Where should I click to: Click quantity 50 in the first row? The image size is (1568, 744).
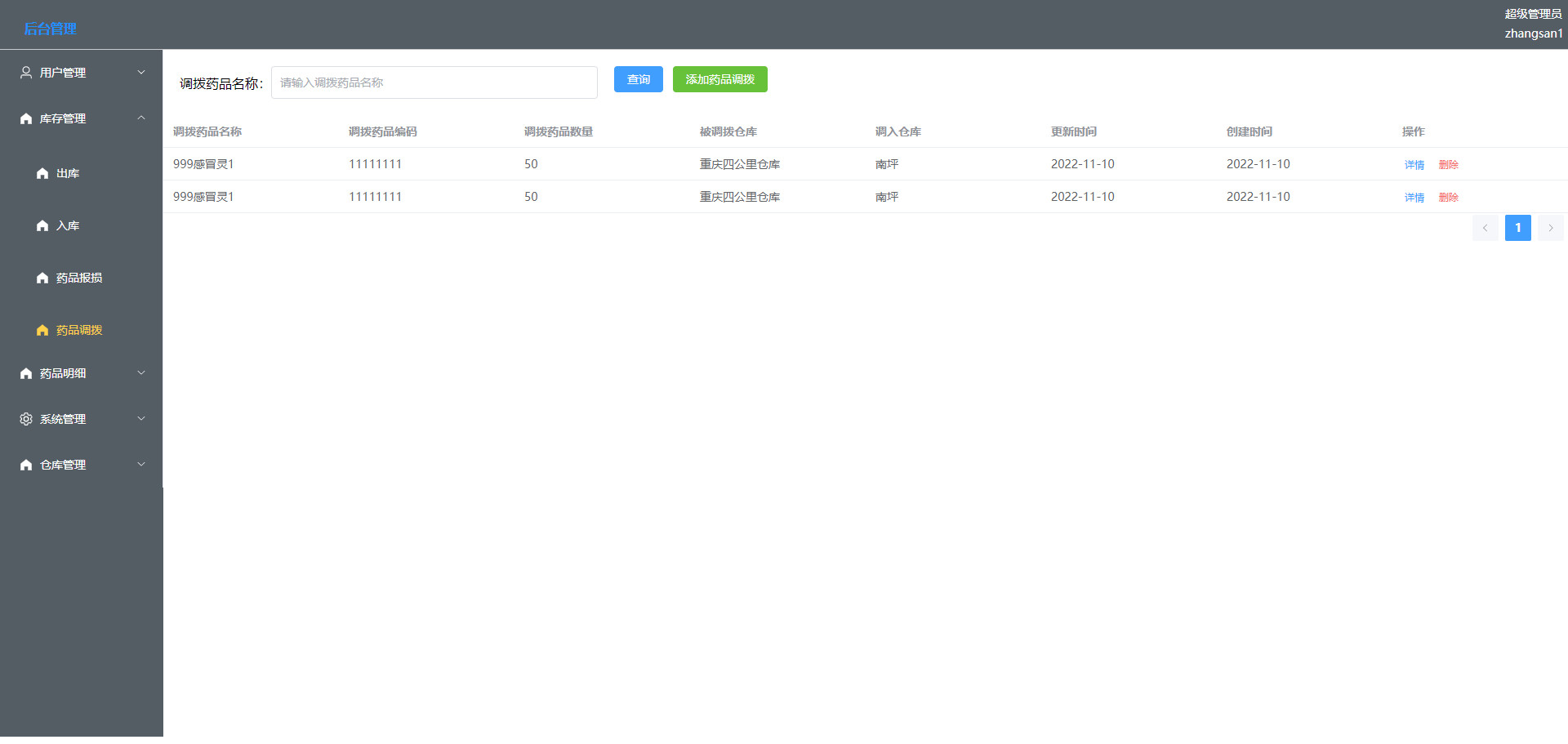tap(531, 164)
